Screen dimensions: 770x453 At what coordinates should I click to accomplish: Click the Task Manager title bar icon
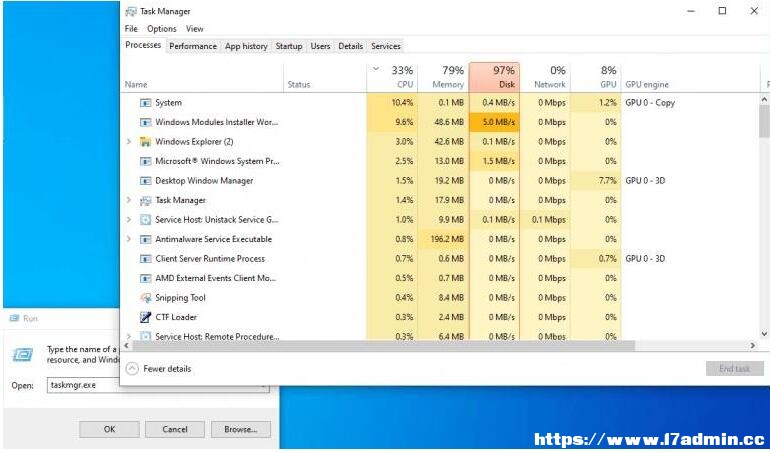[131, 11]
